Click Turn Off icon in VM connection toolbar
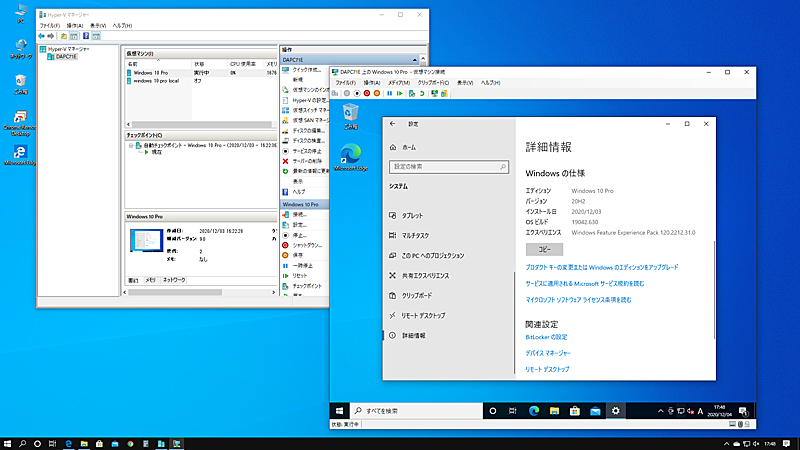Image resolution: width=800 pixels, height=450 pixels. 357,93
